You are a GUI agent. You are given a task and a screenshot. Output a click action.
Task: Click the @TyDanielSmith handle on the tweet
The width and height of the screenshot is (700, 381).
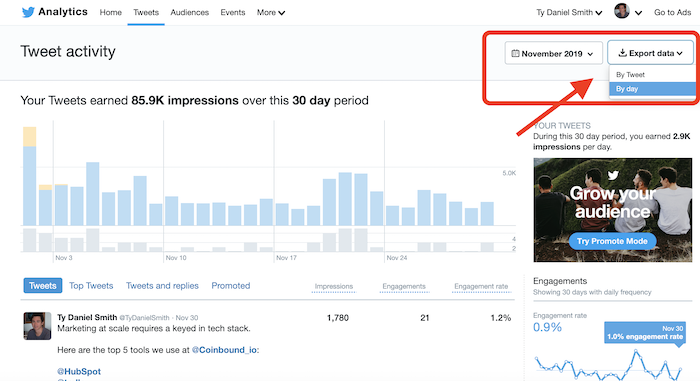[144, 318]
